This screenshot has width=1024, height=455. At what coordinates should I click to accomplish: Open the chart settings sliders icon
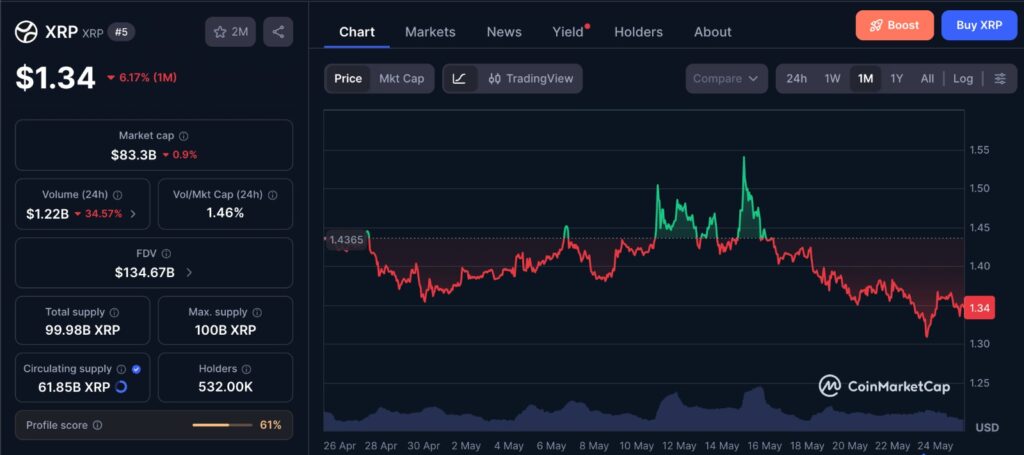1000,78
